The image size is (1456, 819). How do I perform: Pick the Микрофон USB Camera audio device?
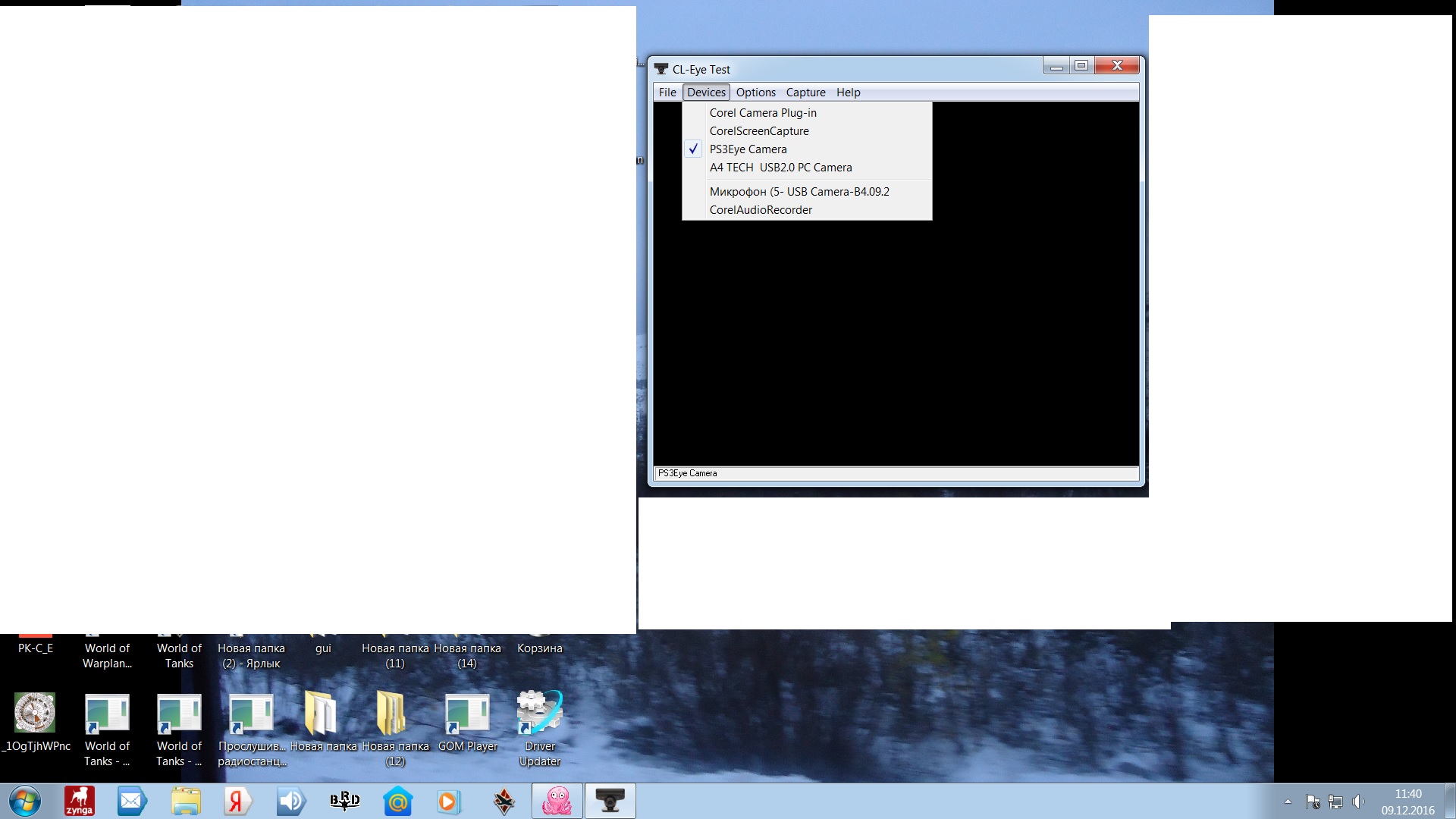coord(807,192)
